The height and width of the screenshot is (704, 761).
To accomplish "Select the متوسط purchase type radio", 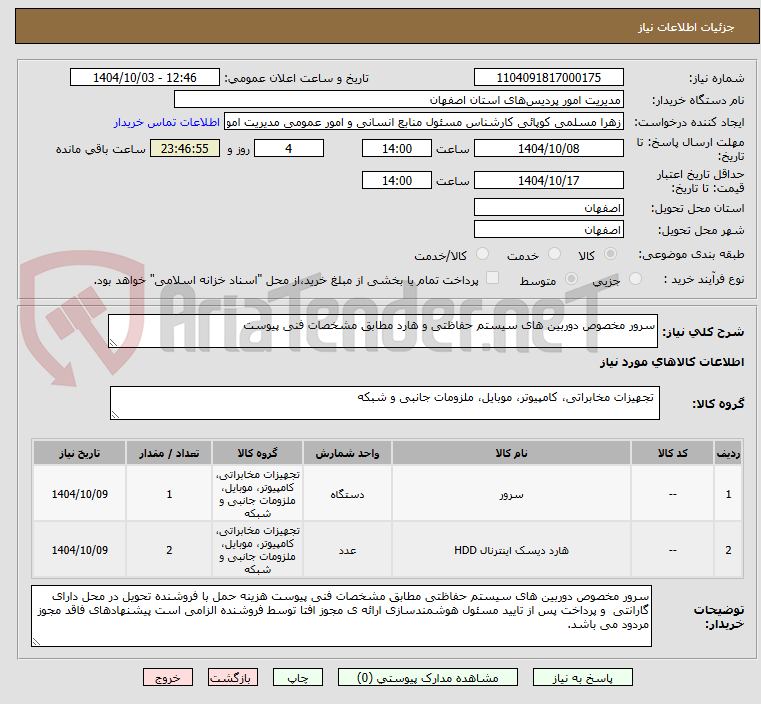I will (x=571, y=279).
